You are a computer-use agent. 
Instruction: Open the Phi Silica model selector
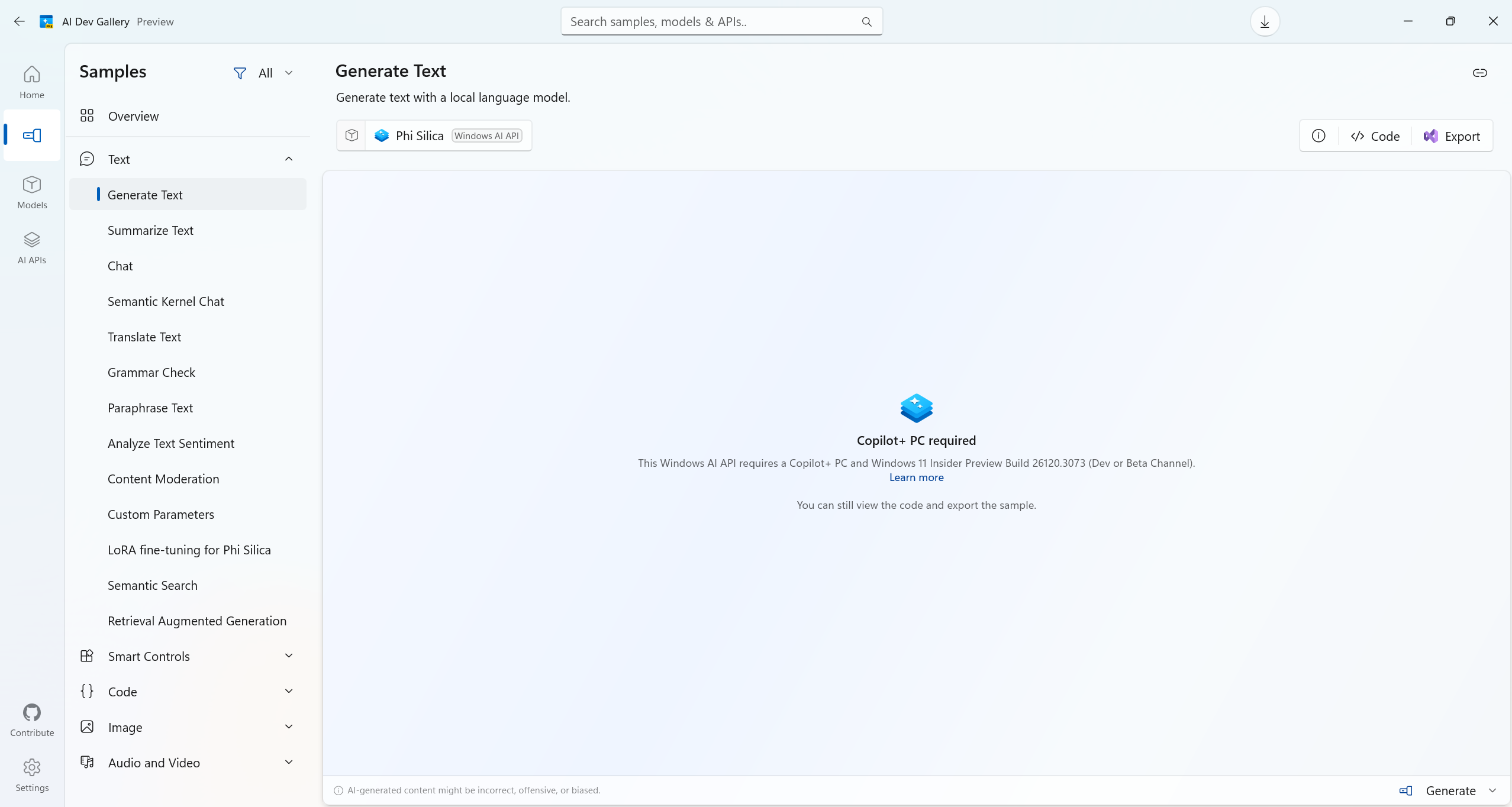coord(449,135)
